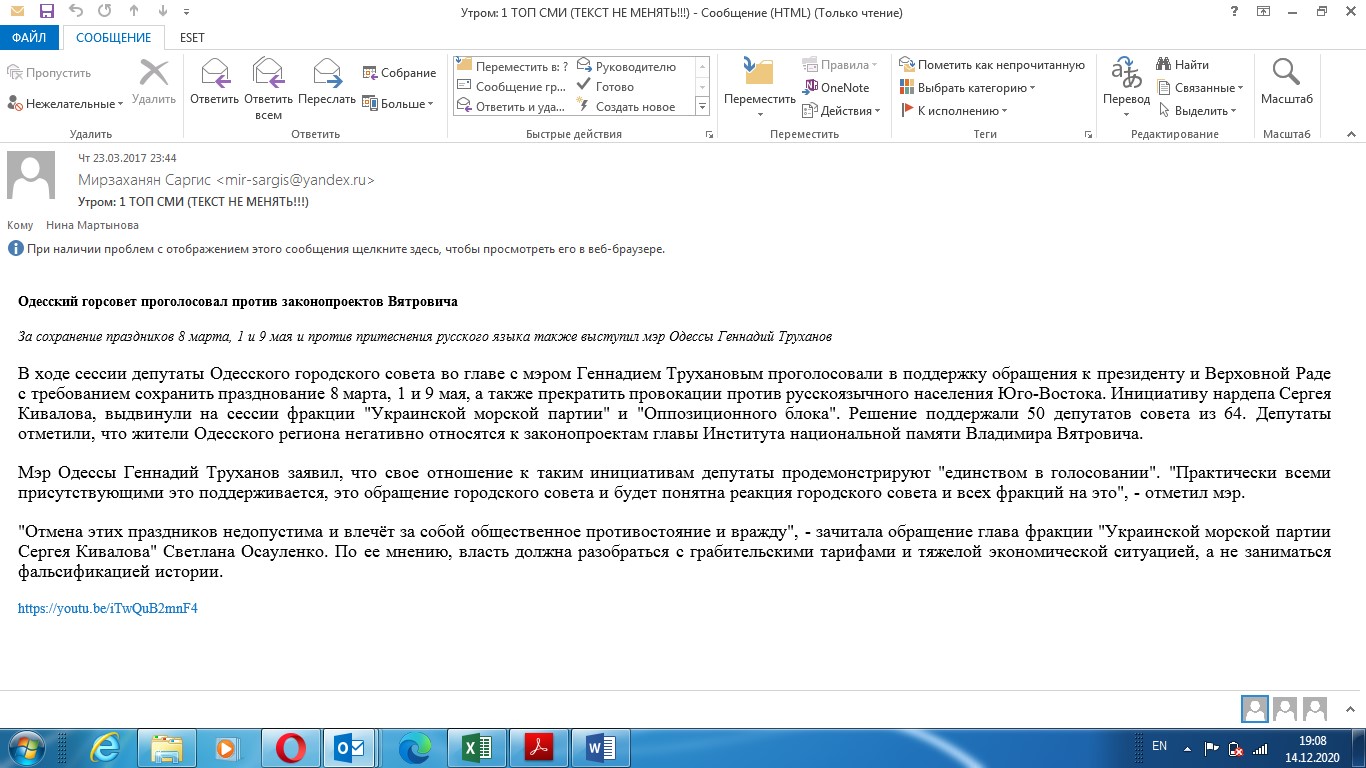This screenshot has width=1366, height=768.
Task: Open the Переместить folder dropdown
Action: pyautogui.click(x=760, y=88)
